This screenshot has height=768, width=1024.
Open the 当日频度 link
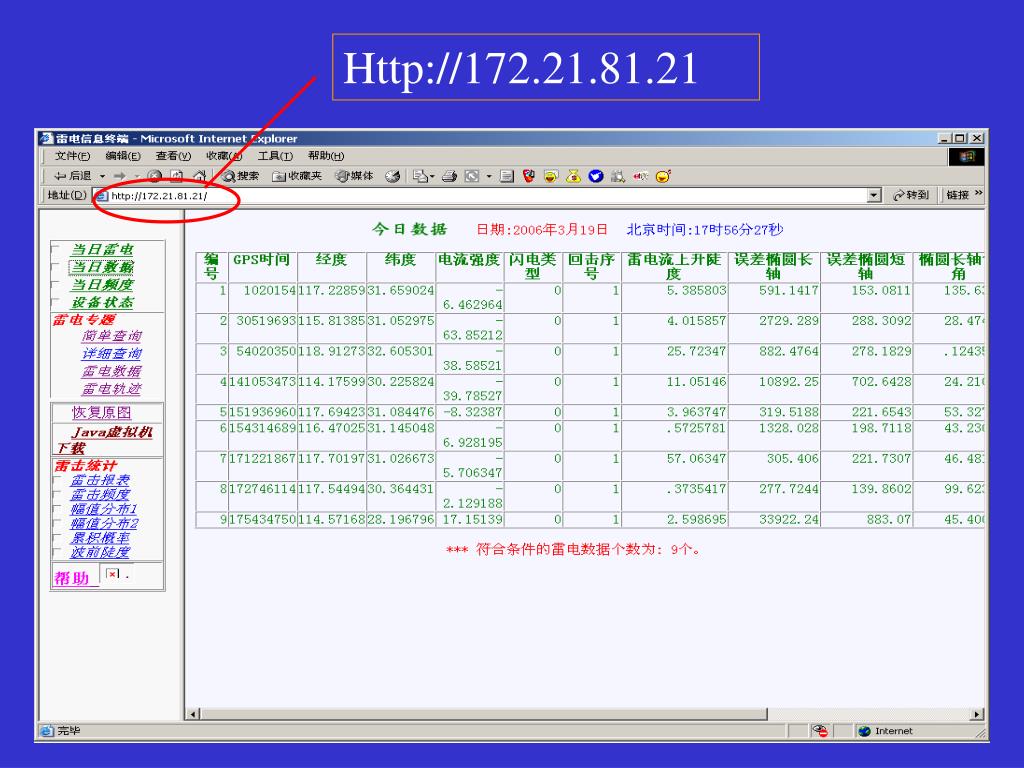tap(102, 285)
